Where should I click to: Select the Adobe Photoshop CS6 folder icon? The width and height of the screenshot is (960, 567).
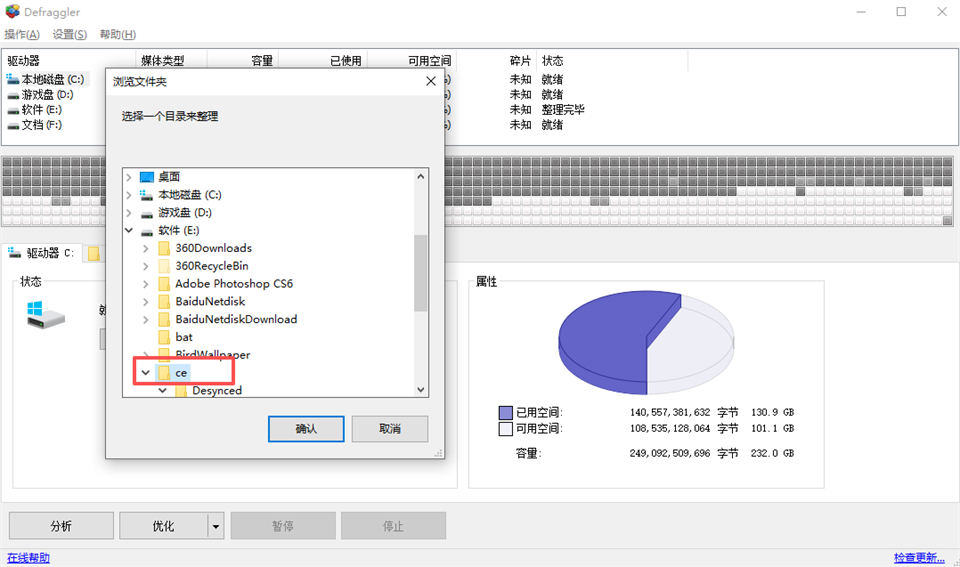(x=164, y=284)
